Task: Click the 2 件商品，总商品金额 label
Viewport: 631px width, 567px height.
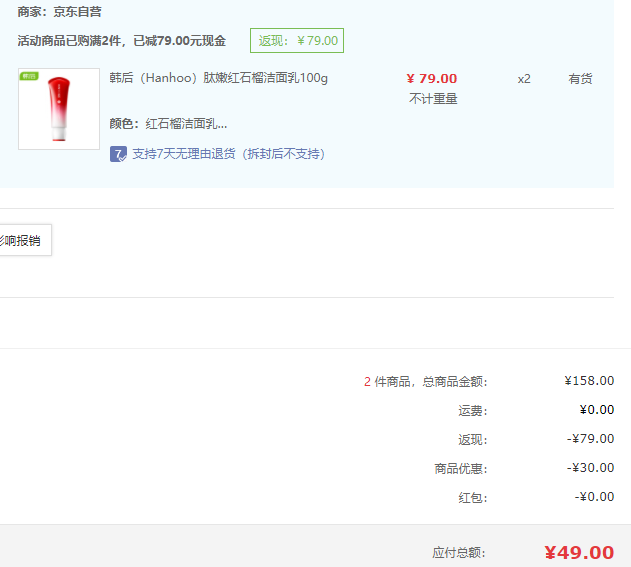Action: (426, 381)
